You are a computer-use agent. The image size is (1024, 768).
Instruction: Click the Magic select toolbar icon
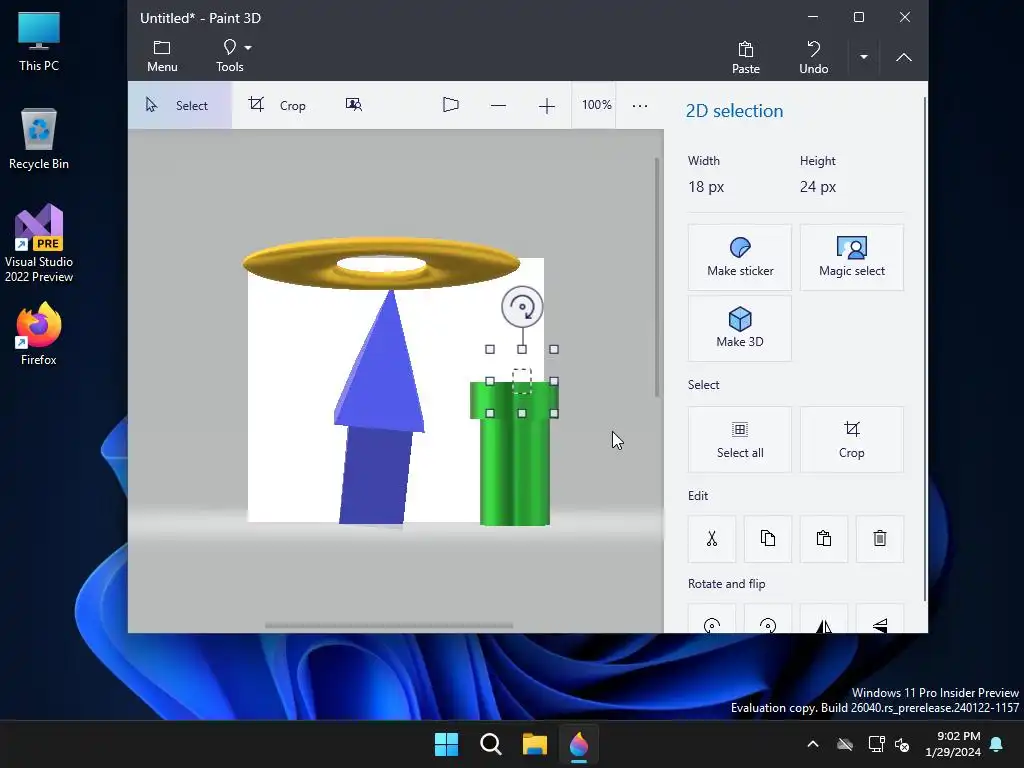point(353,105)
